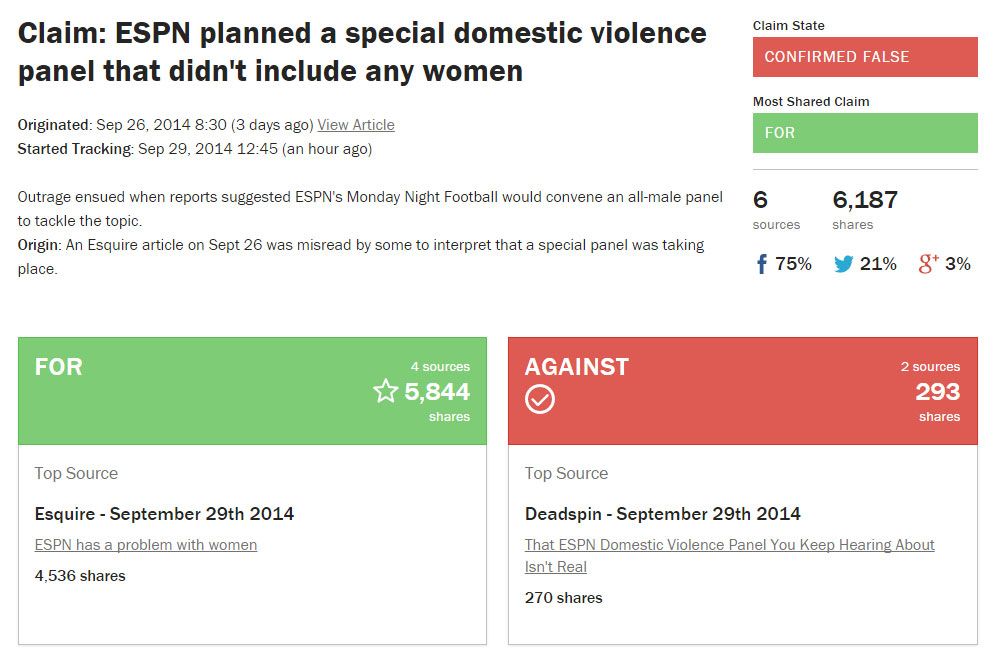Click the green FOR most shared badge

tap(865, 133)
